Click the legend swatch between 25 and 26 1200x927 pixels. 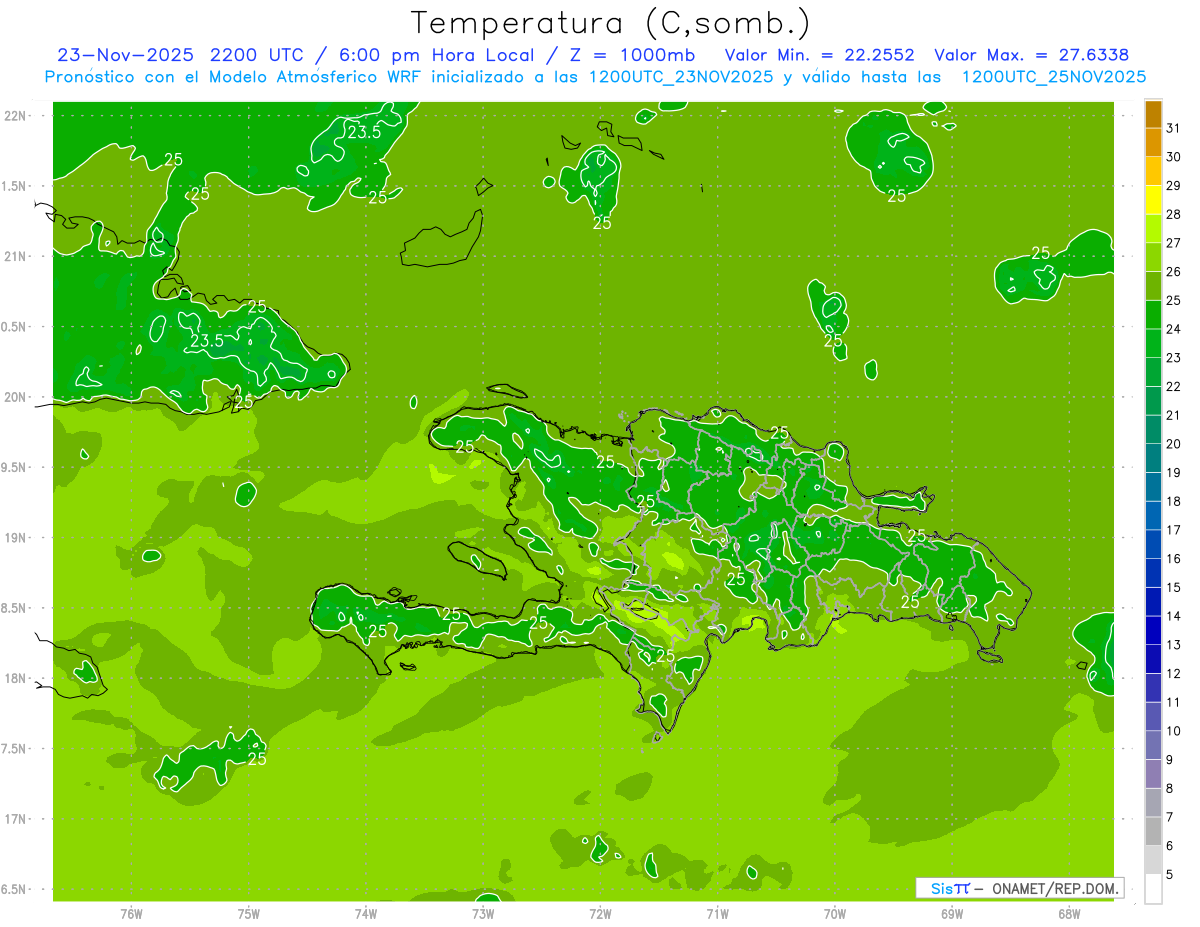1153,286
